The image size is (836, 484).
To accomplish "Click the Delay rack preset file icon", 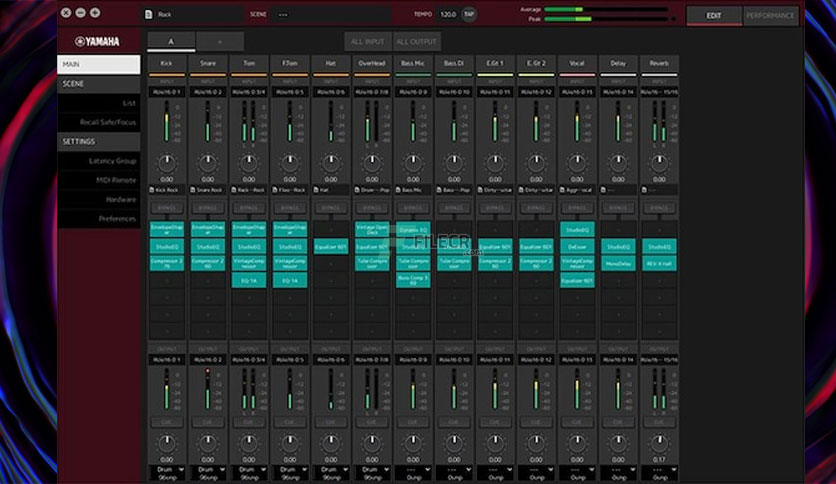I will (x=604, y=190).
